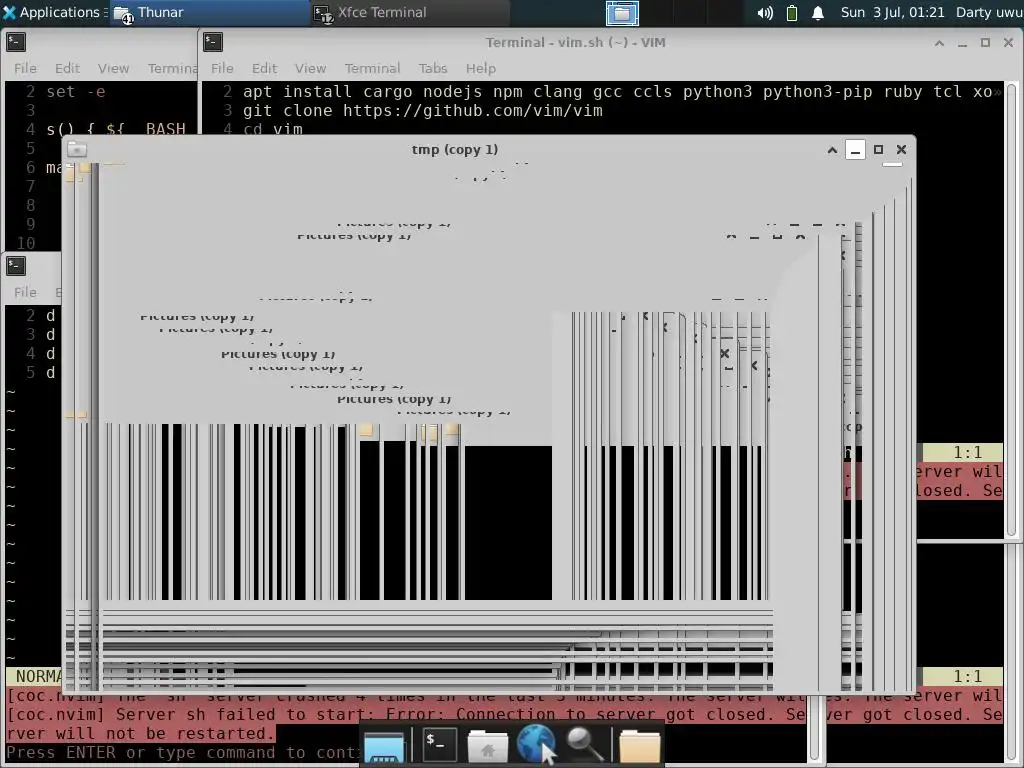Click the vim.sh terminal vertical scrollbar
Image resolution: width=1024 pixels, height=768 pixels.
pyautogui.click(x=1011, y=310)
